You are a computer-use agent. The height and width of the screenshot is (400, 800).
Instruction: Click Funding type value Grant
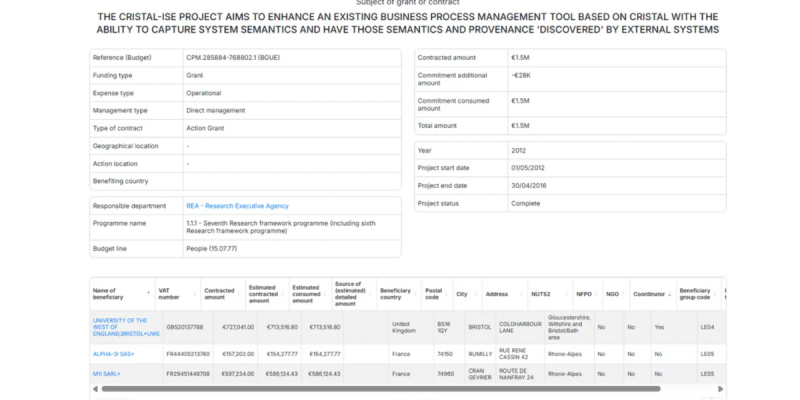click(194, 76)
